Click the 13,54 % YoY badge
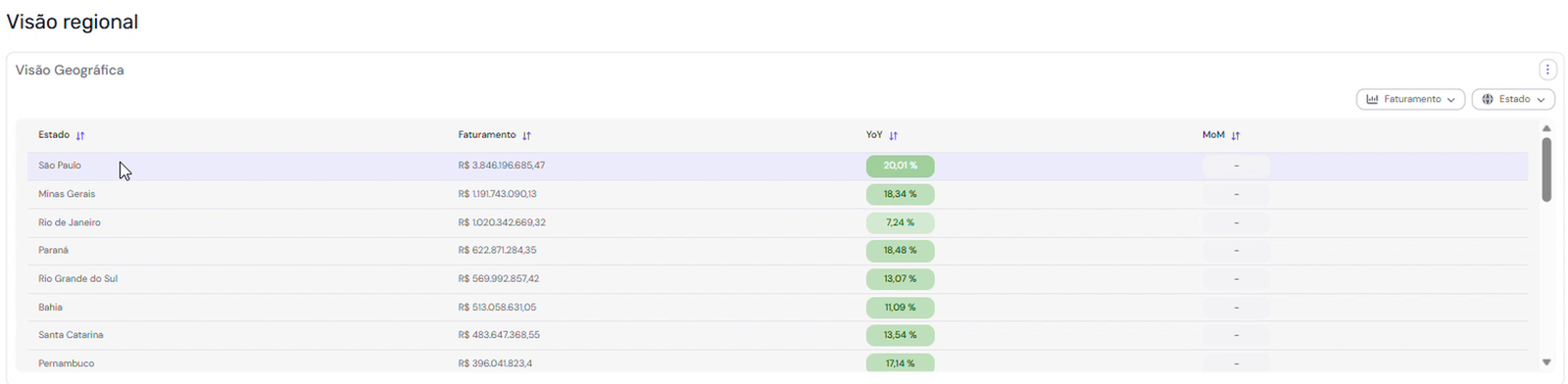Image resolution: width=1568 pixels, height=384 pixels. [900, 335]
